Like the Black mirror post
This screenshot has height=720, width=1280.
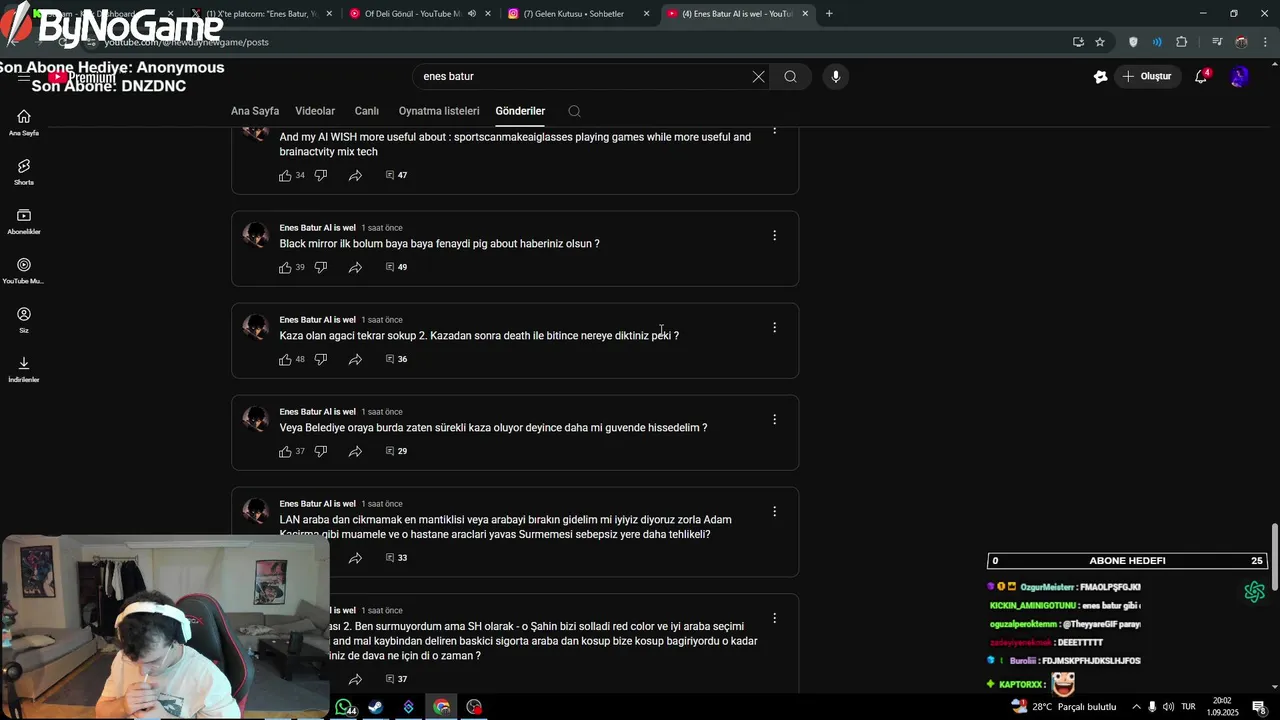(285, 267)
